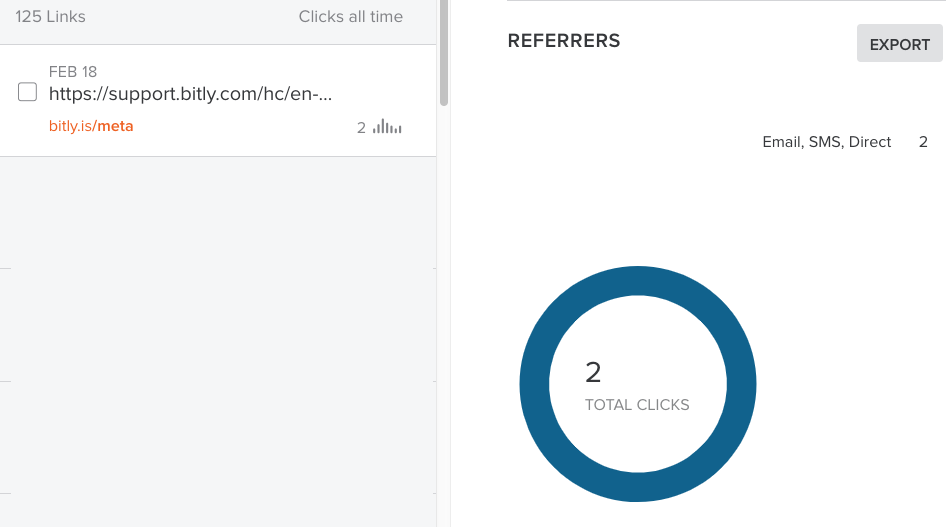Click the 'Clicks all time' column header
946x527 pixels.
(x=351, y=16)
